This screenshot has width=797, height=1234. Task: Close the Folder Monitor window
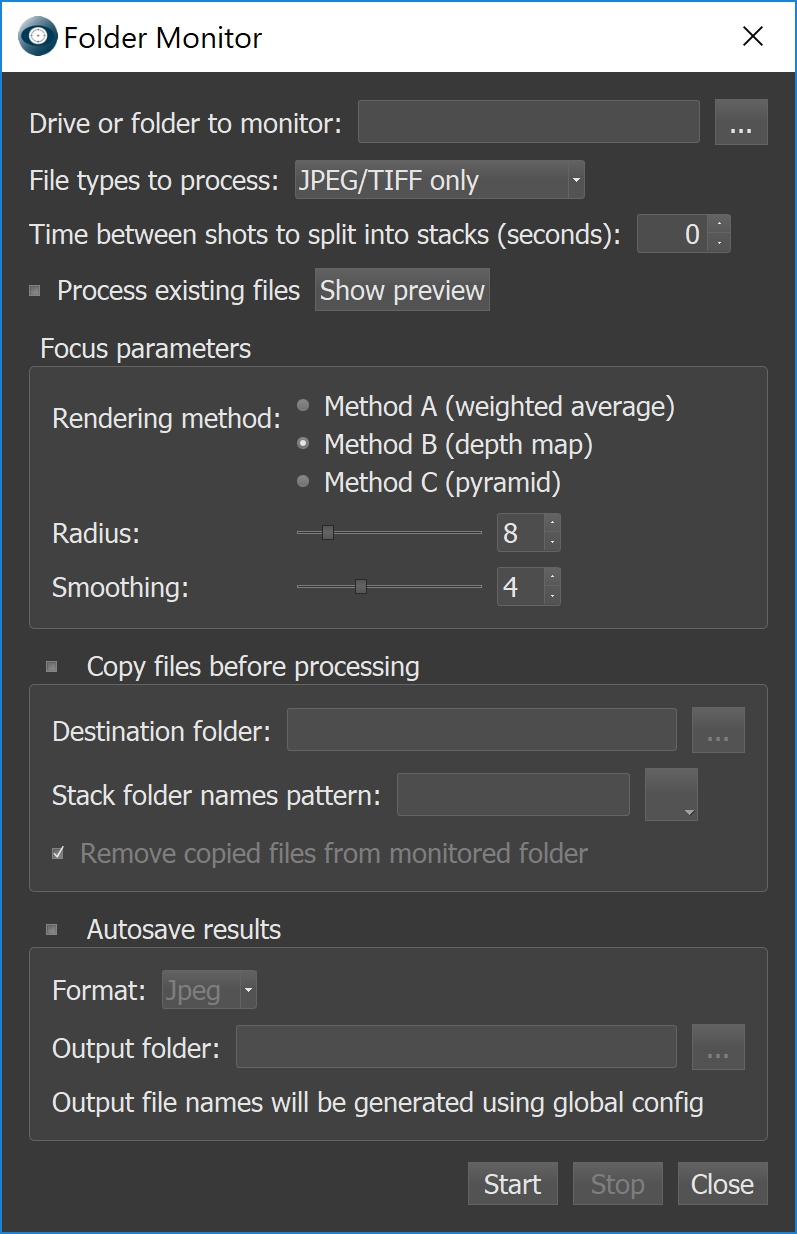[x=753, y=37]
